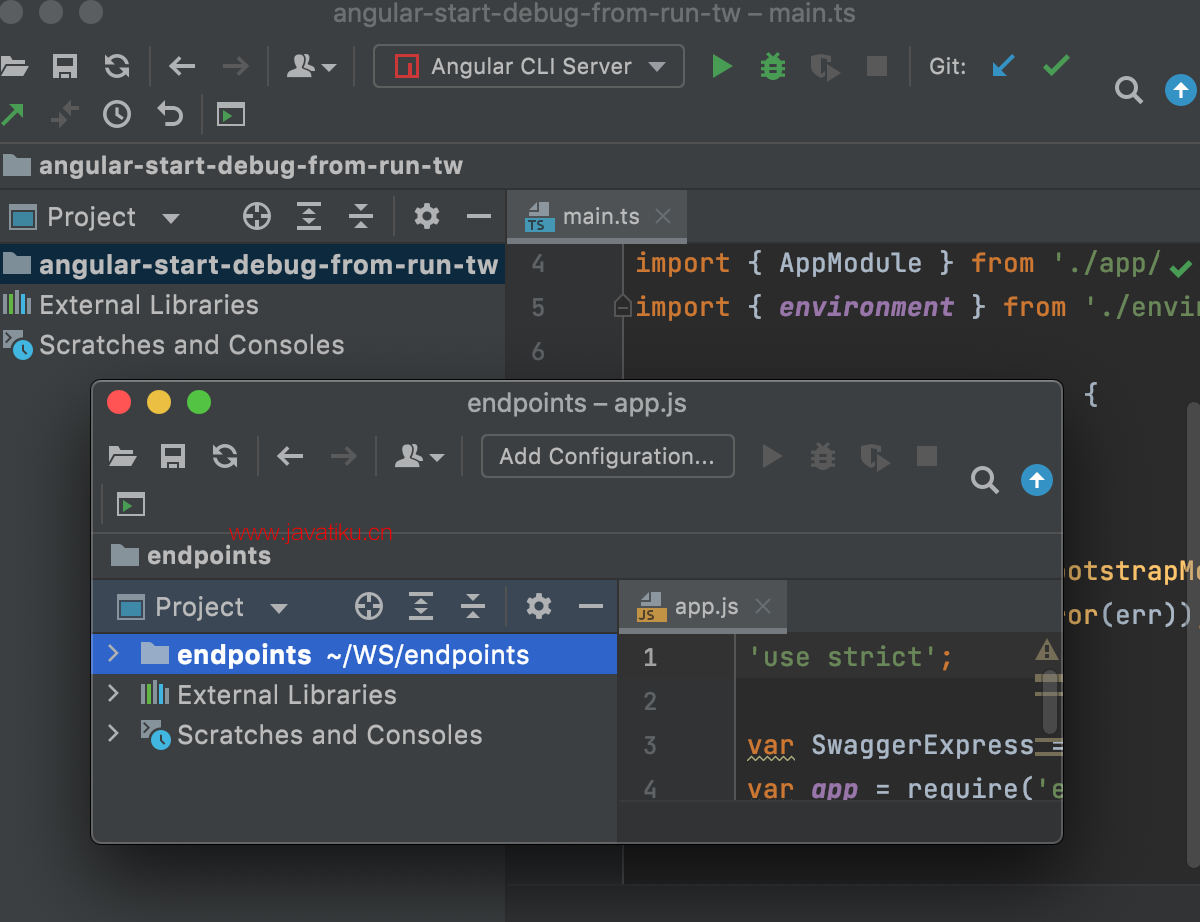This screenshot has width=1200, height=922.
Task: Select main.ts editor tab
Action: click(x=597, y=217)
